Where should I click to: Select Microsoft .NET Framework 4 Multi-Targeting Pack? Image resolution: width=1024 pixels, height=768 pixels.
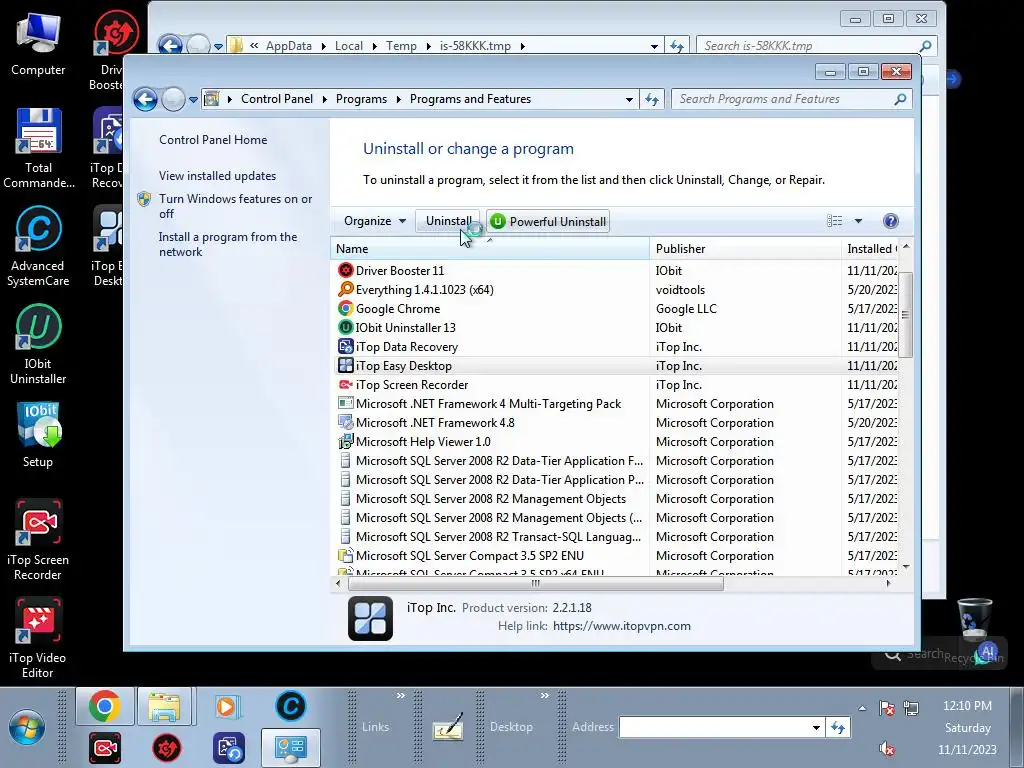pyautogui.click(x=479, y=404)
